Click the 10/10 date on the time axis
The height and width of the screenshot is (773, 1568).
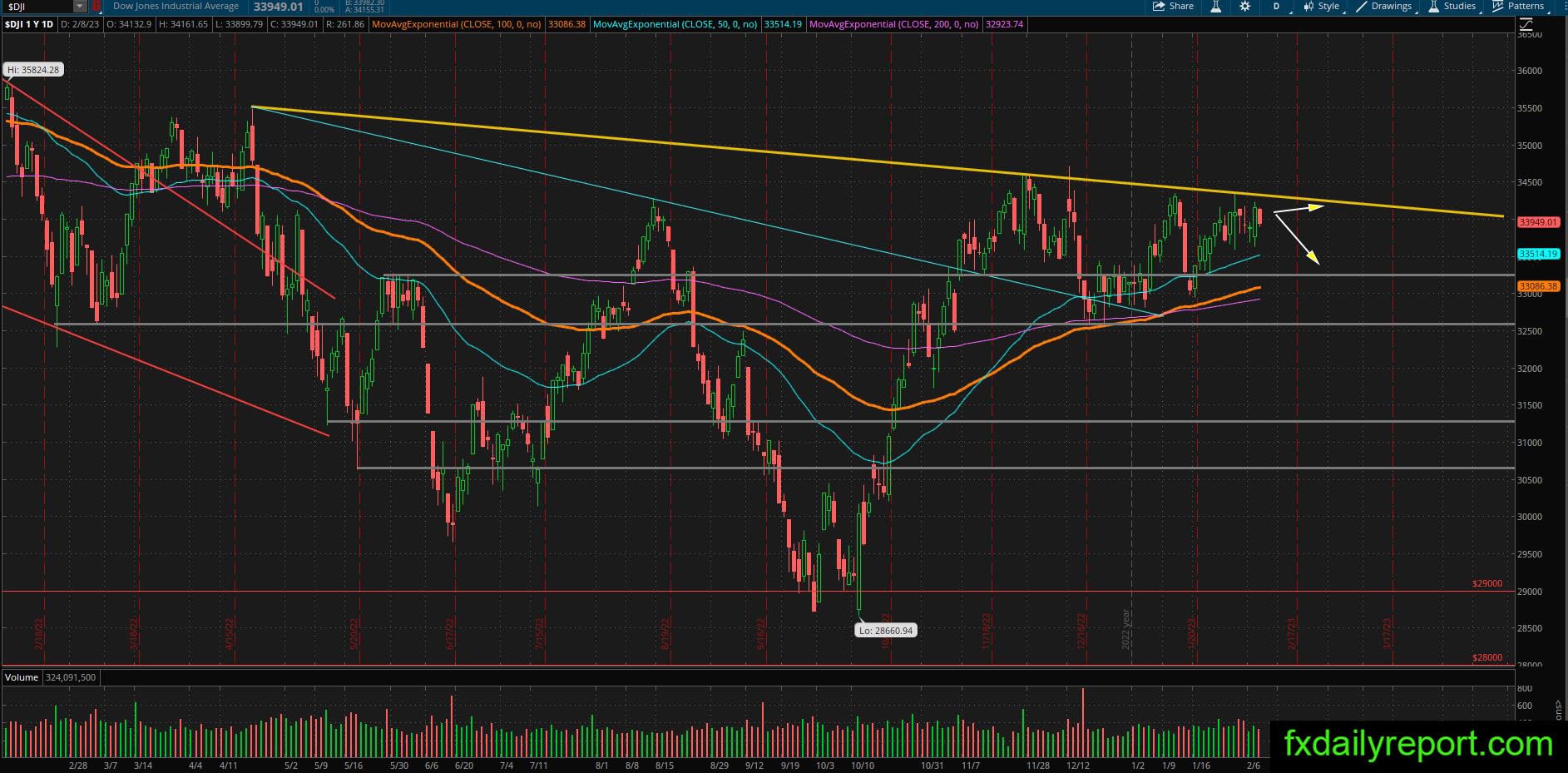[863, 766]
